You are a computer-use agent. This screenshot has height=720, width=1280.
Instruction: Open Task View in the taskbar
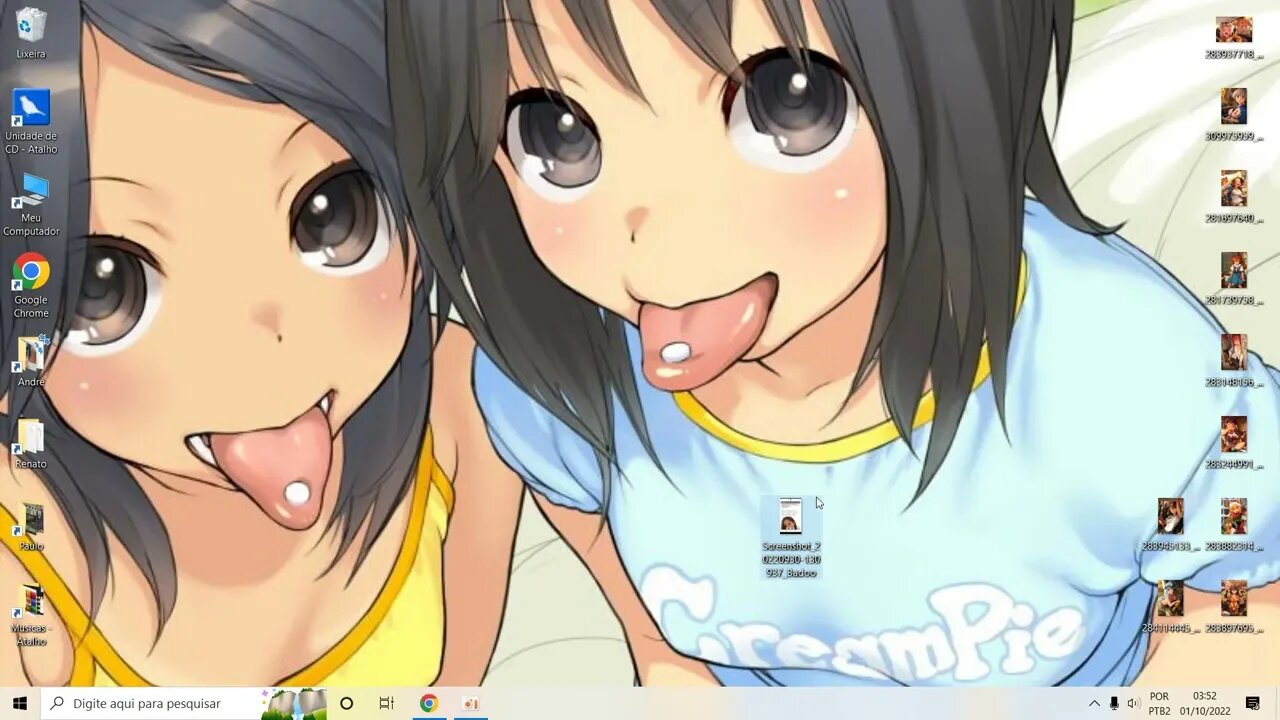click(387, 703)
